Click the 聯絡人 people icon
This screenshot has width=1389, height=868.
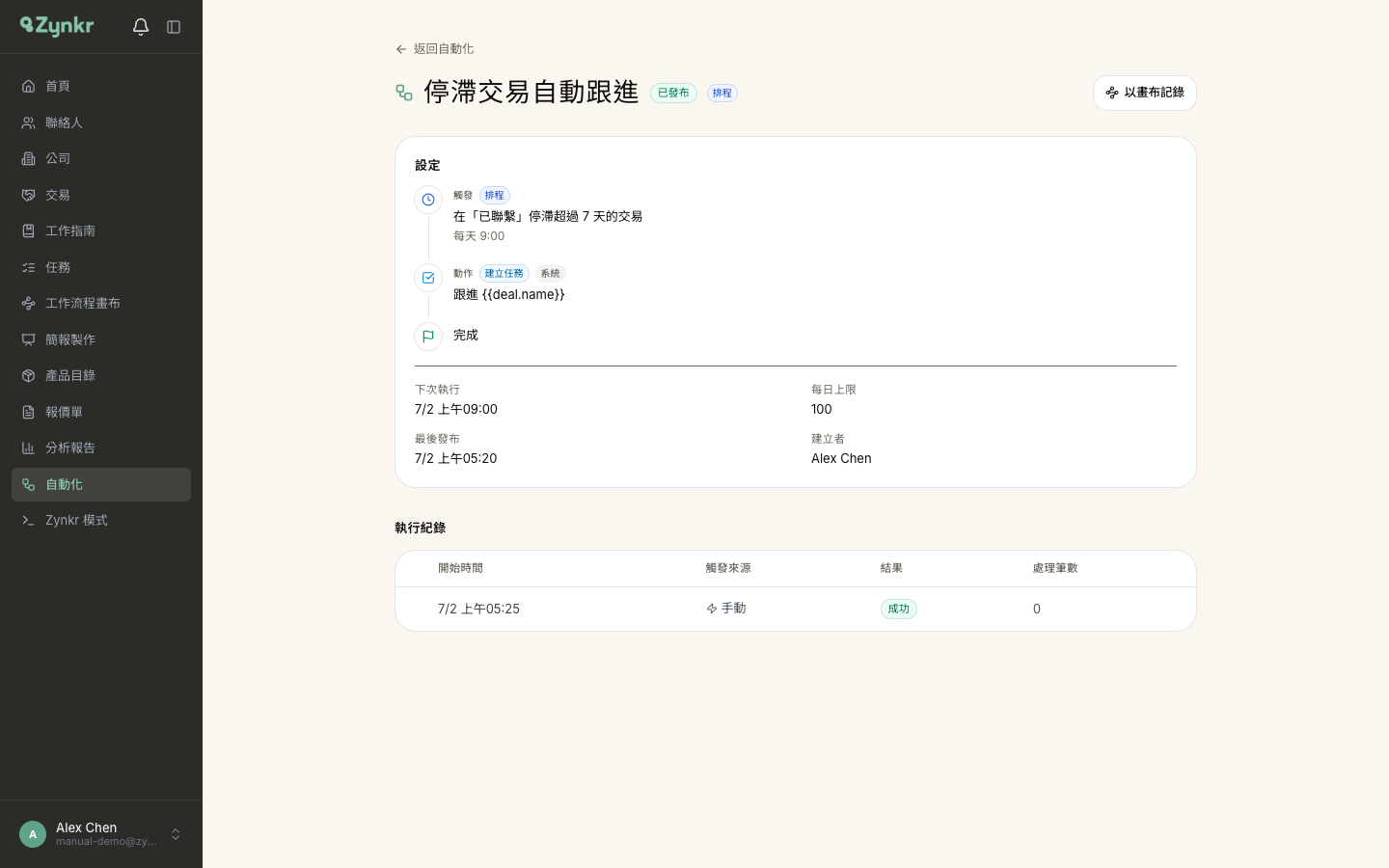click(x=29, y=122)
